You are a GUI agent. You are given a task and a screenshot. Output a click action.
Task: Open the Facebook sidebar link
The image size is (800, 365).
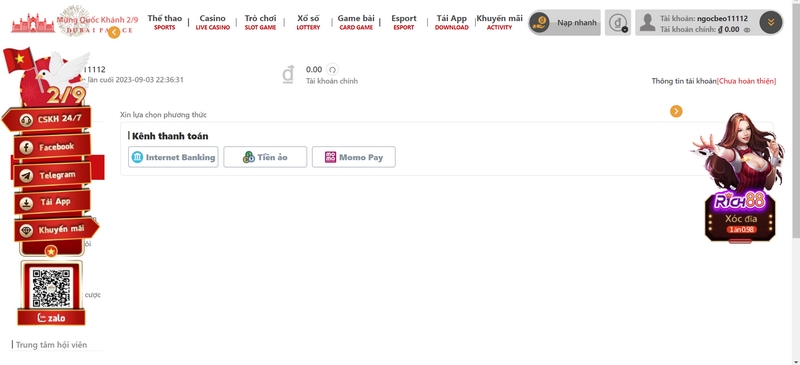click(52, 147)
